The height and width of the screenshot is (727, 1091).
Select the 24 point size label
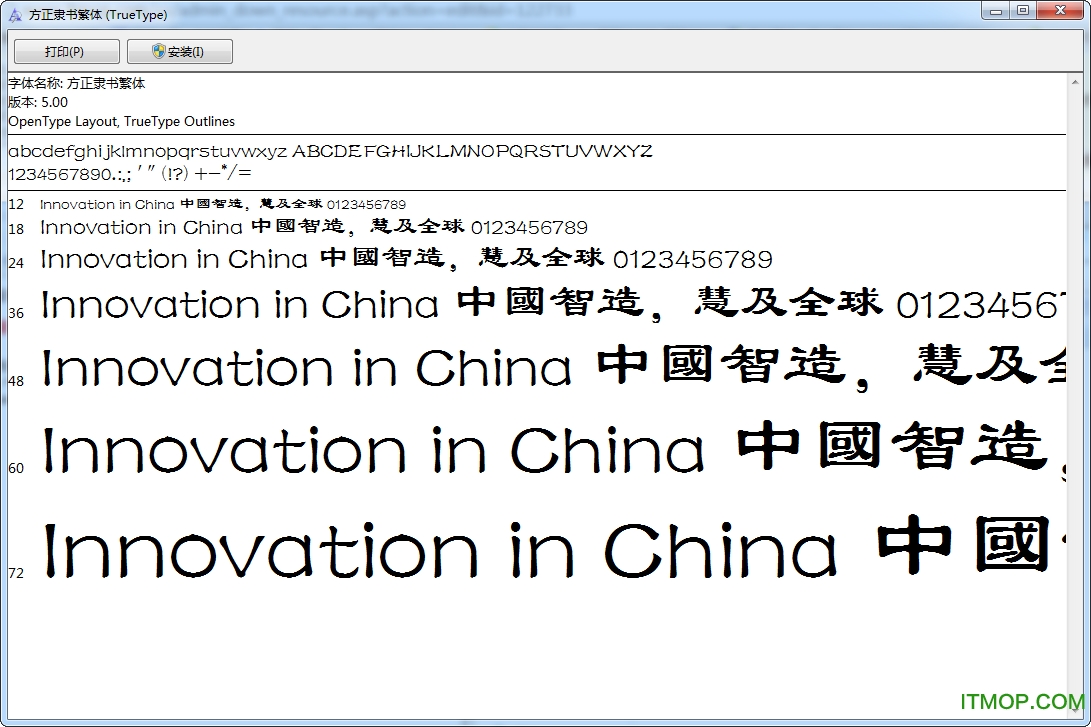tap(16, 263)
